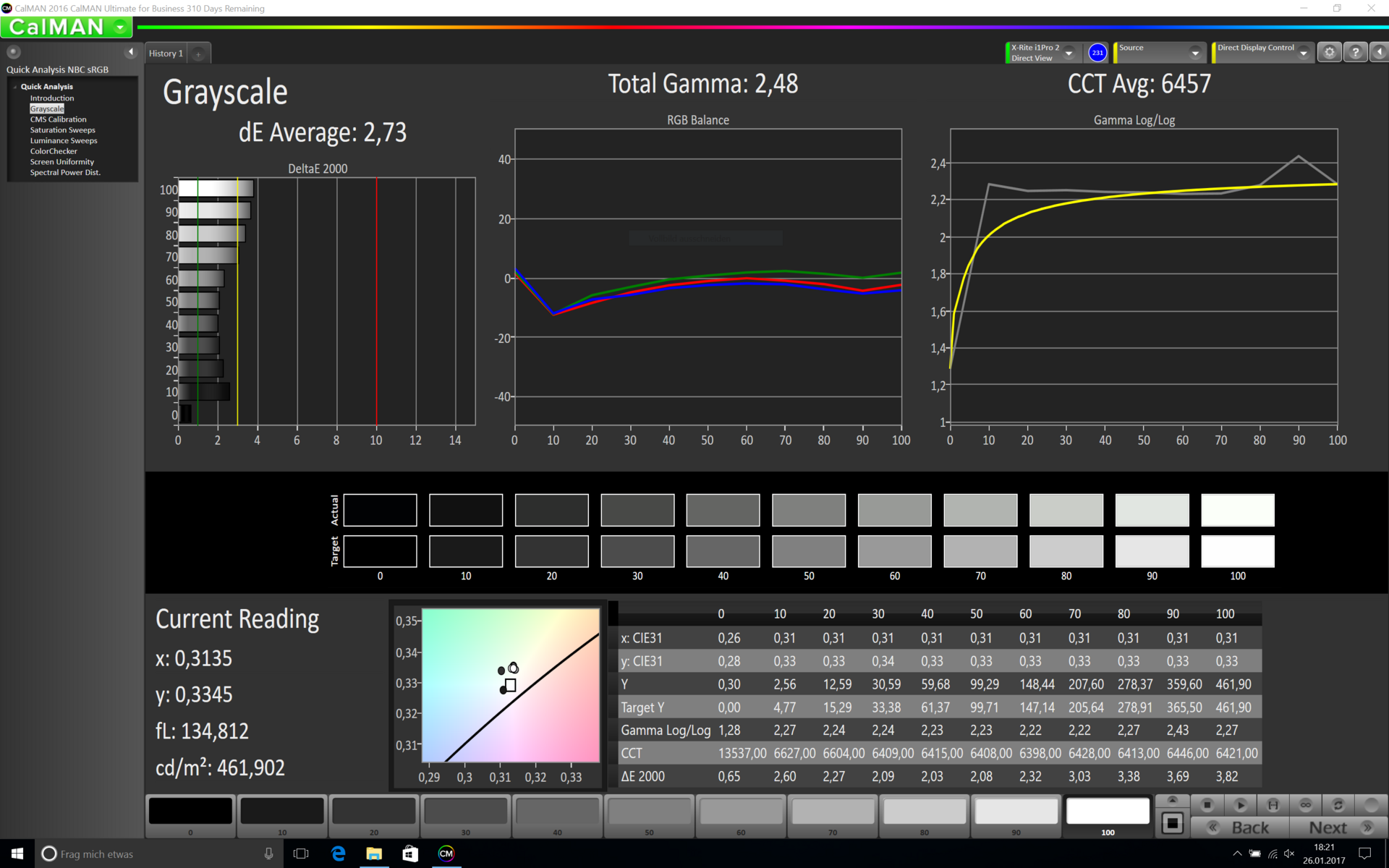Open the CalMAN taskbar icon
This screenshot has height=868, width=1389.
pos(446,854)
